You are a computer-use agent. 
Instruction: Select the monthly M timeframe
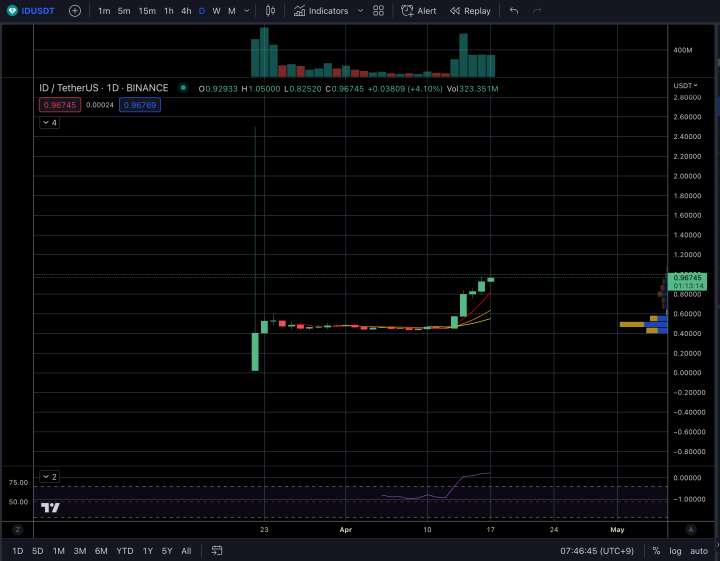tap(232, 11)
